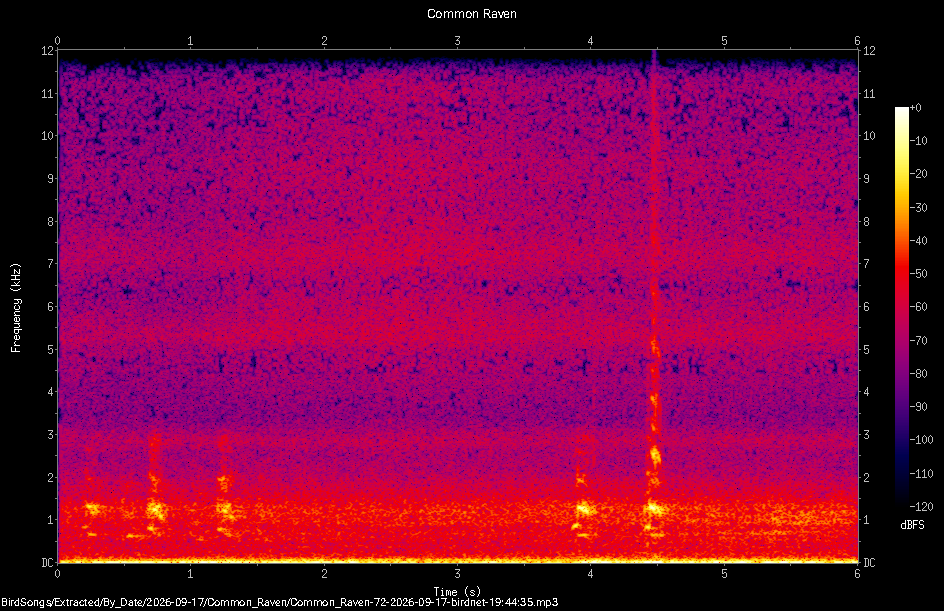The height and width of the screenshot is (611, 944).
Task: Click "2" on the top time axis
Action: point(324,41)
